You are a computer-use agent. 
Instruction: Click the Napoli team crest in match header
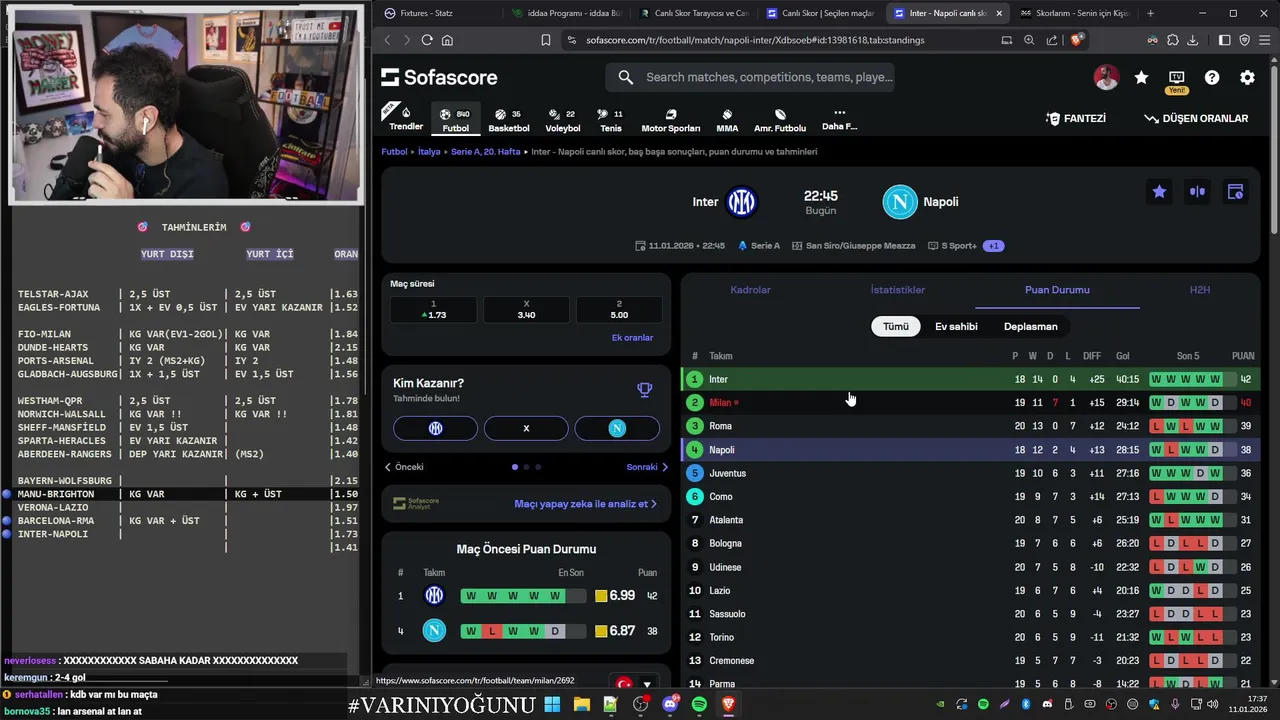[900, 202]
